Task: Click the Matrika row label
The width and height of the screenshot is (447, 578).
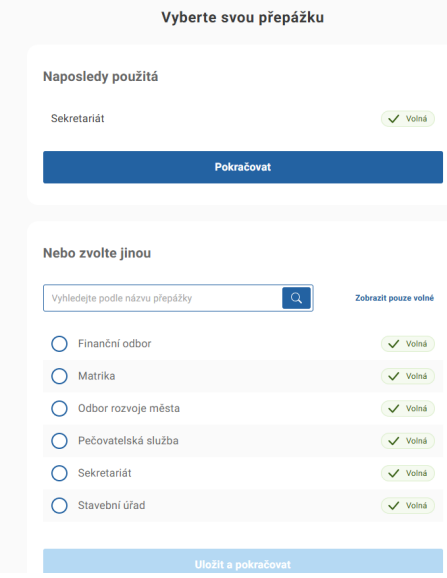Action: 97,376
